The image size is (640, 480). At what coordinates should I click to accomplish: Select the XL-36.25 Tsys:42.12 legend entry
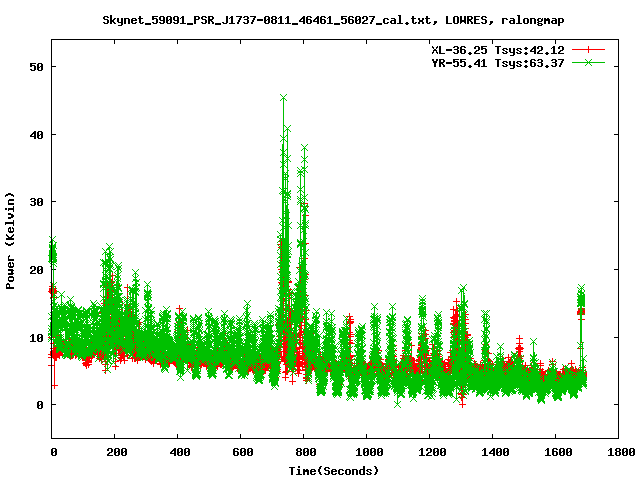click(x=498, y=50)
